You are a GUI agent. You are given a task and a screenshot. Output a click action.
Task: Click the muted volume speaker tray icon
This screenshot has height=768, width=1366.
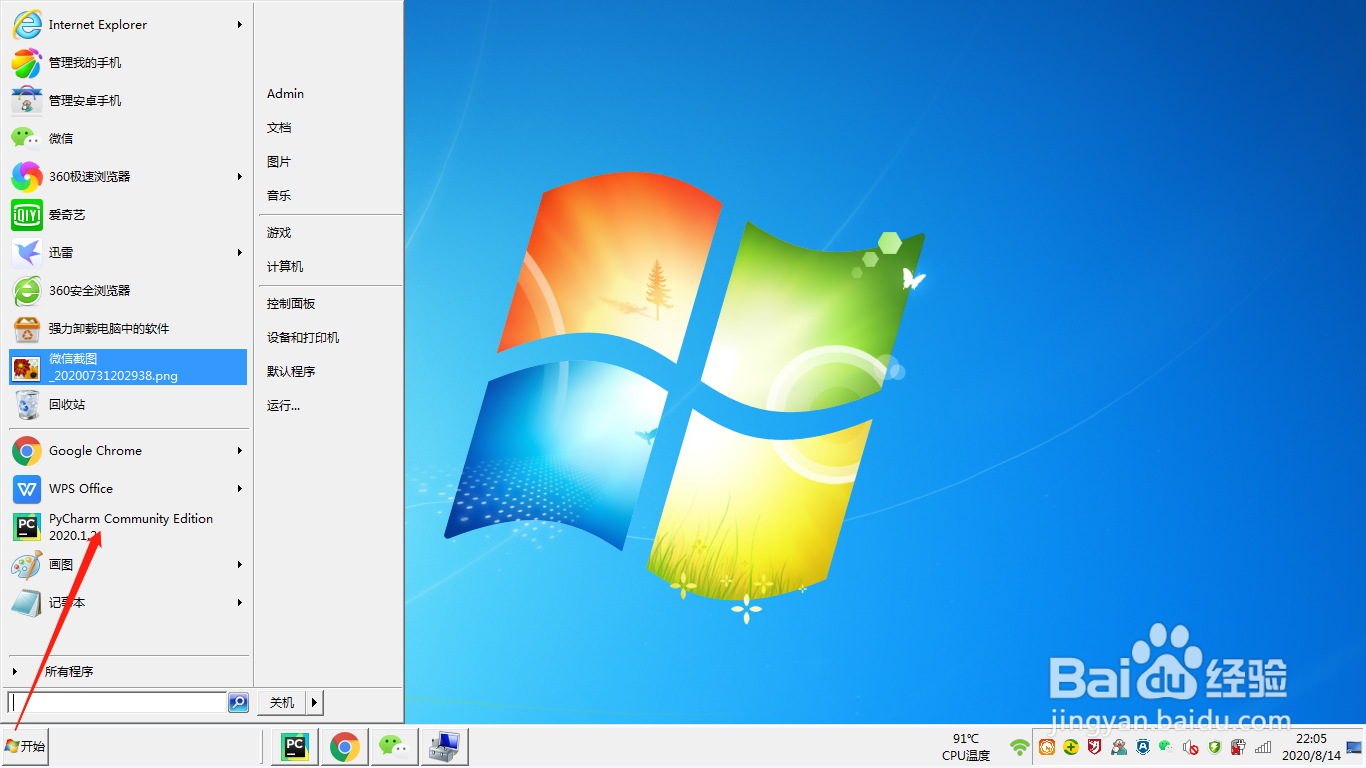[1191, 746]
